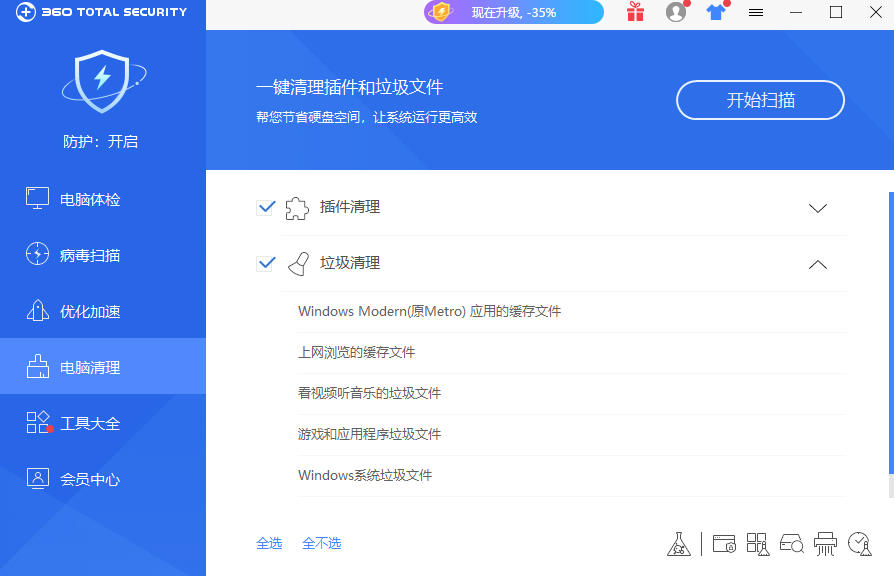Open the file shredder tool icon
The width and height of the screenshot is (894, 576).
pyautogui.click(x=825, y=543)
